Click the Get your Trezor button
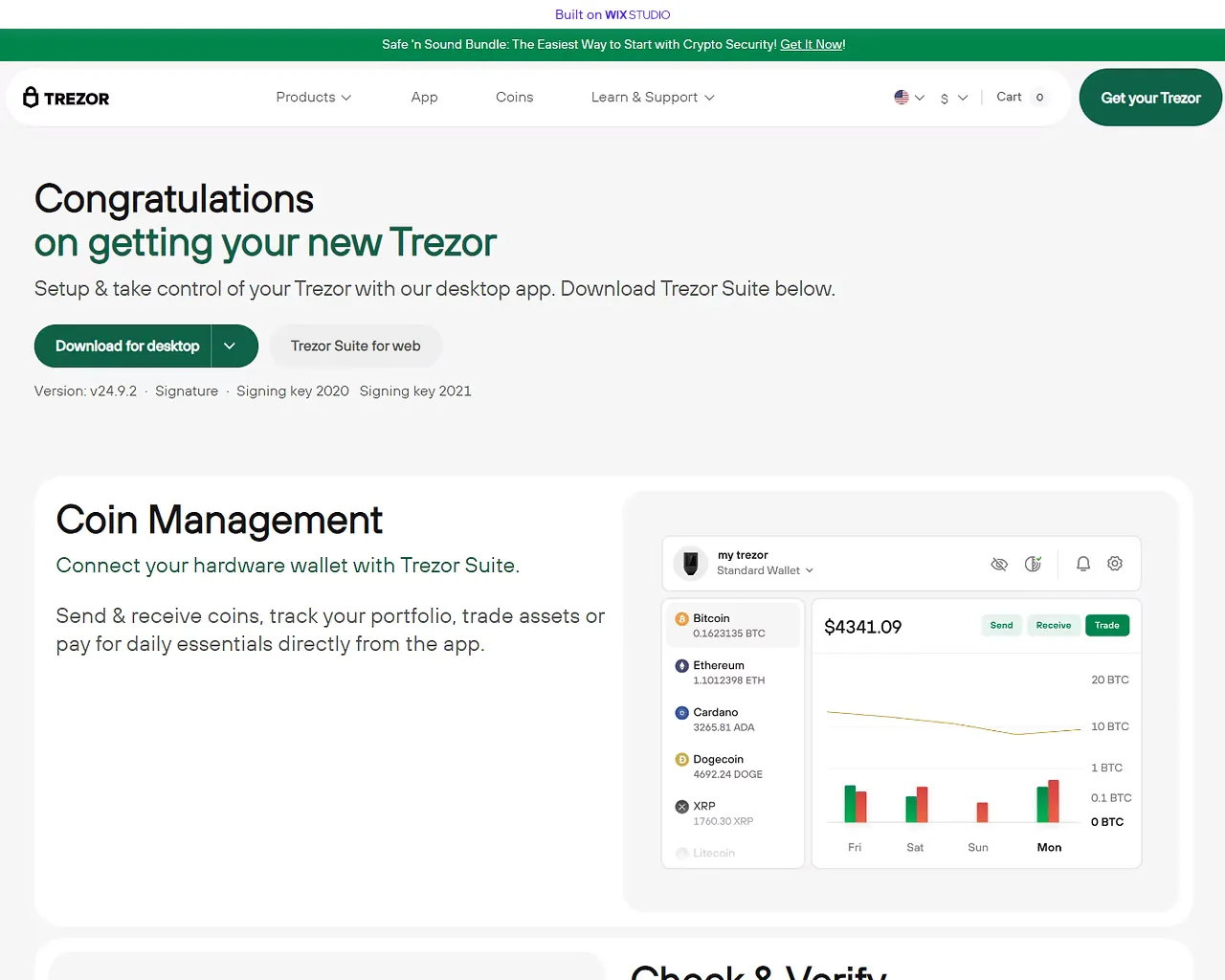Image resolution: width=1225 pixels, height=980 pixels. (1150, 98)
